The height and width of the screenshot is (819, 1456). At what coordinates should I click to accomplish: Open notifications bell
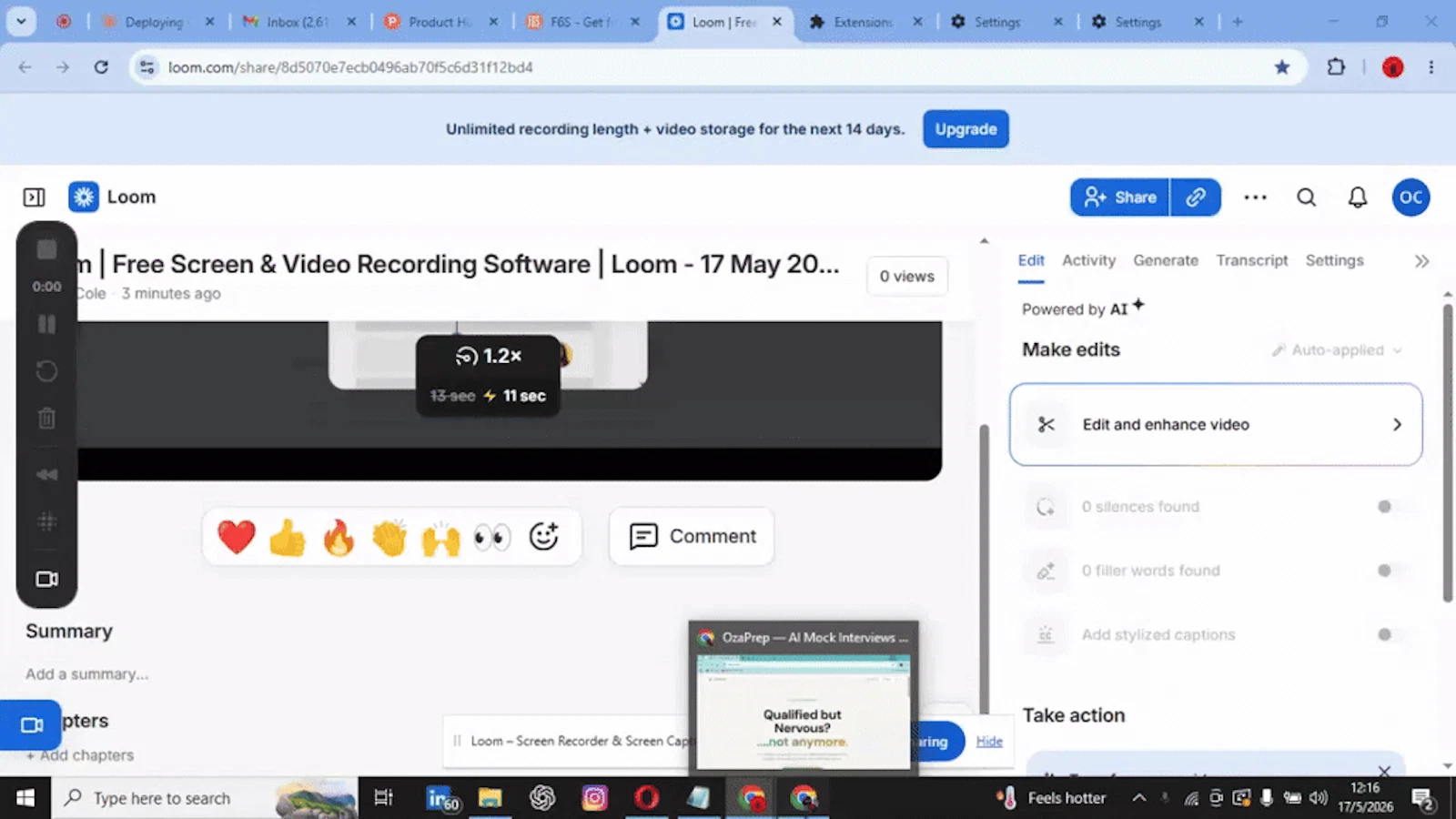[x=1358, y=197]
